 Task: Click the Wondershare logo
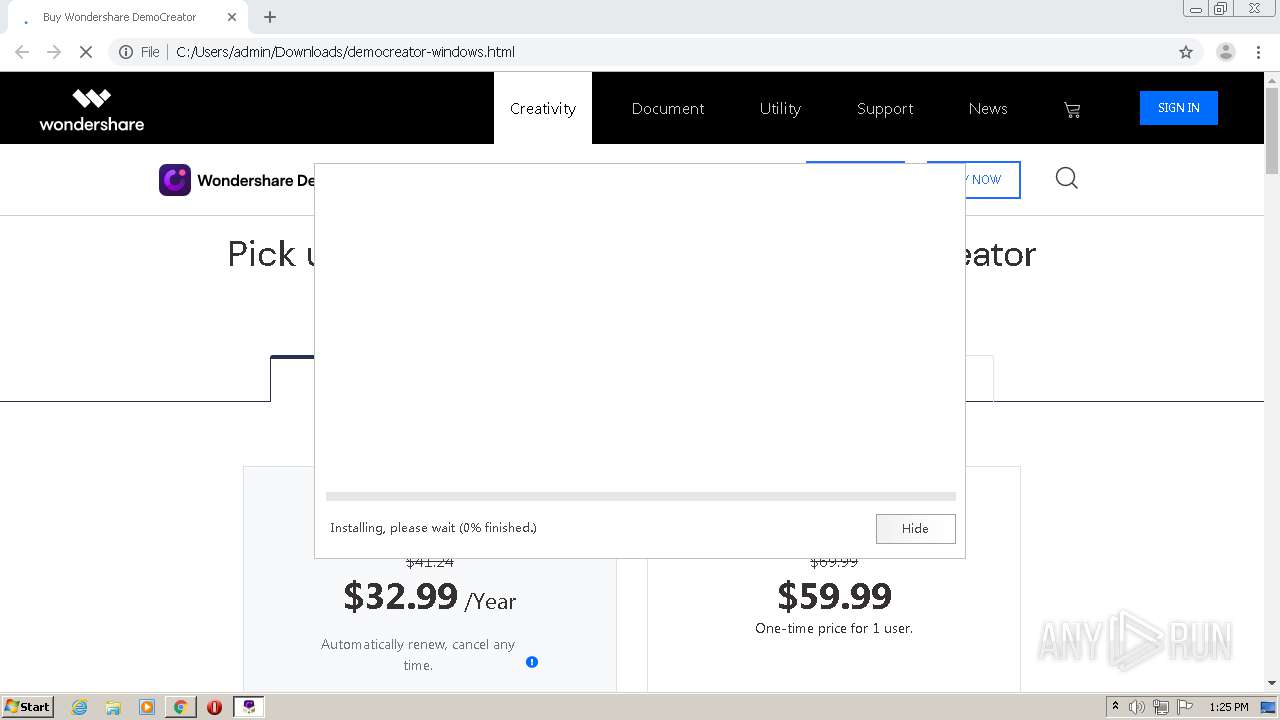click(x=92, y=109)
